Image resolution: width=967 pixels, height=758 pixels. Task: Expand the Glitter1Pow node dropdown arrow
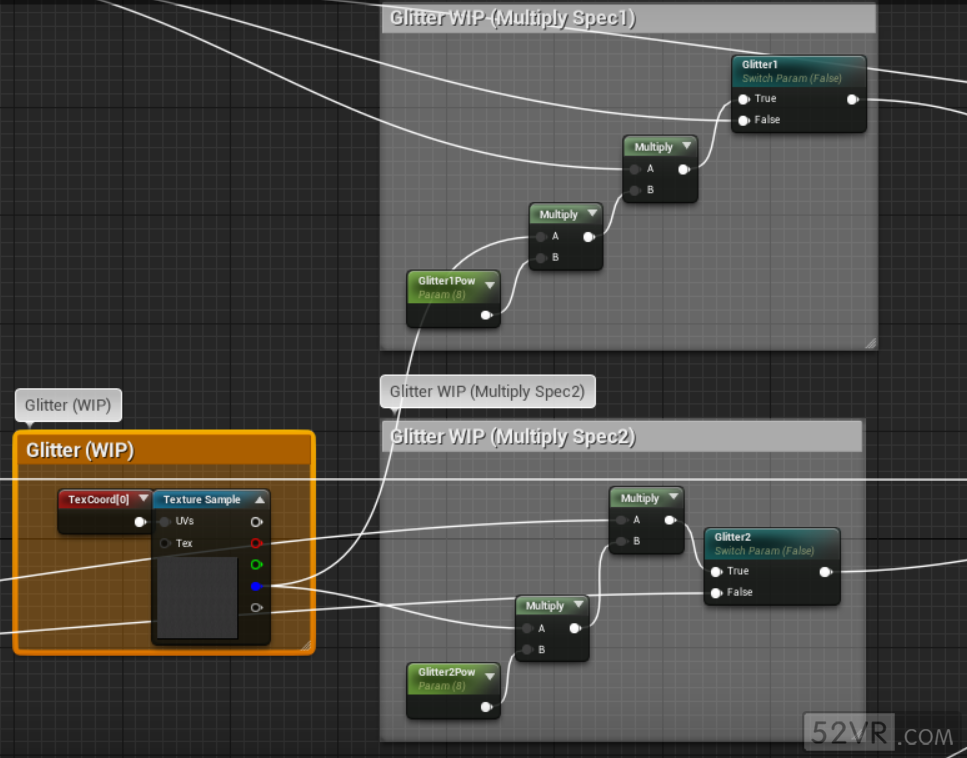490,286
